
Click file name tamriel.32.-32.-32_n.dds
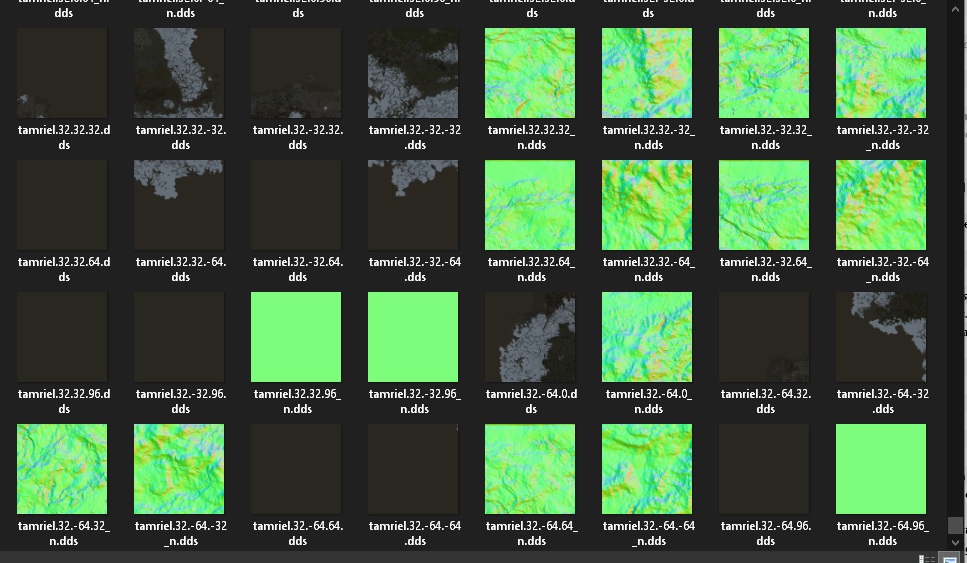point(883,138)
